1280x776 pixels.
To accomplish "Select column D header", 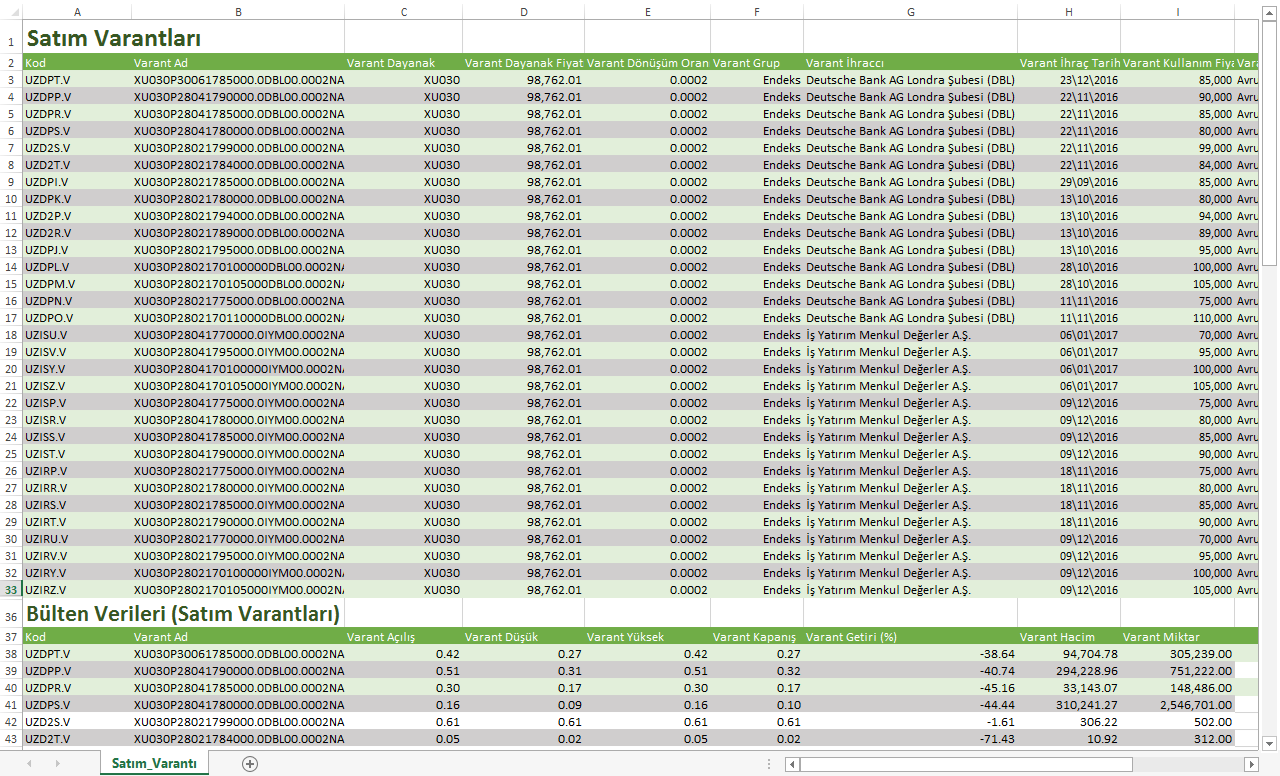I will 523,12.
